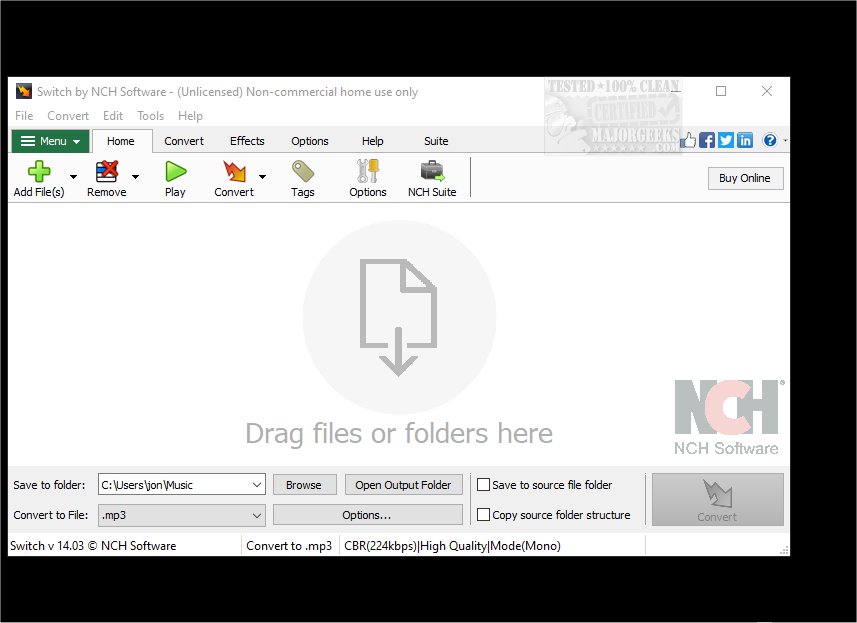Click 'Convert to .mp3' status bar text
This screenshot has width=857, height=623.
coord(289,545)
